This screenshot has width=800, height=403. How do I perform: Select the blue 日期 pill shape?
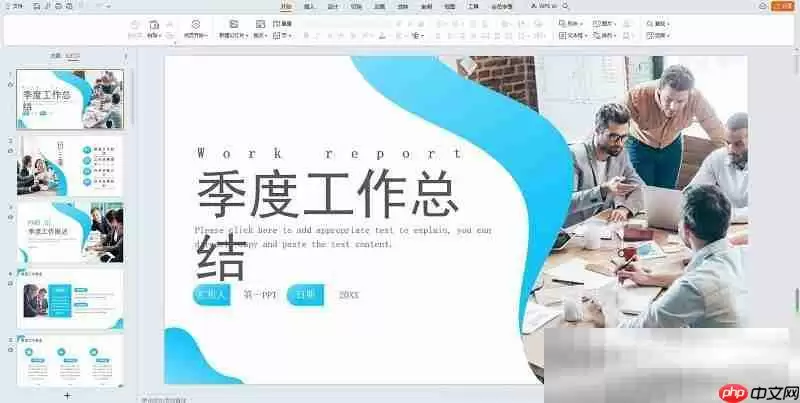(x=306, y=295)
